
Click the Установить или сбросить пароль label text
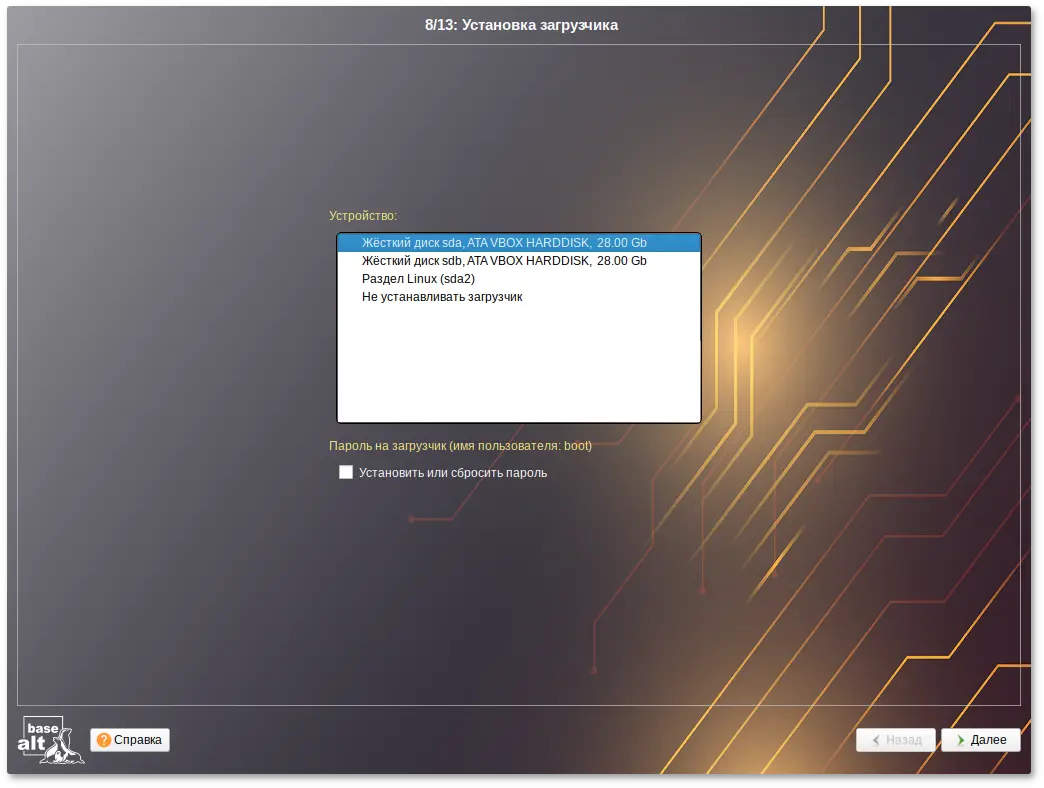pyautogui.click(x=453, y=473)
